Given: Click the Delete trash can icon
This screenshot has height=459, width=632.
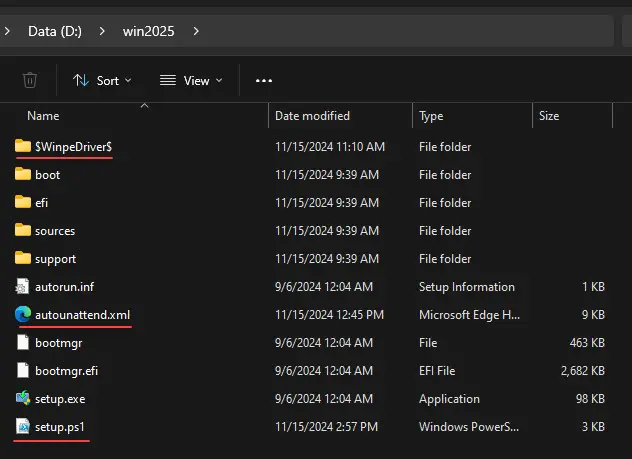Looking at the screenshot, I should (x=30, y=80).
